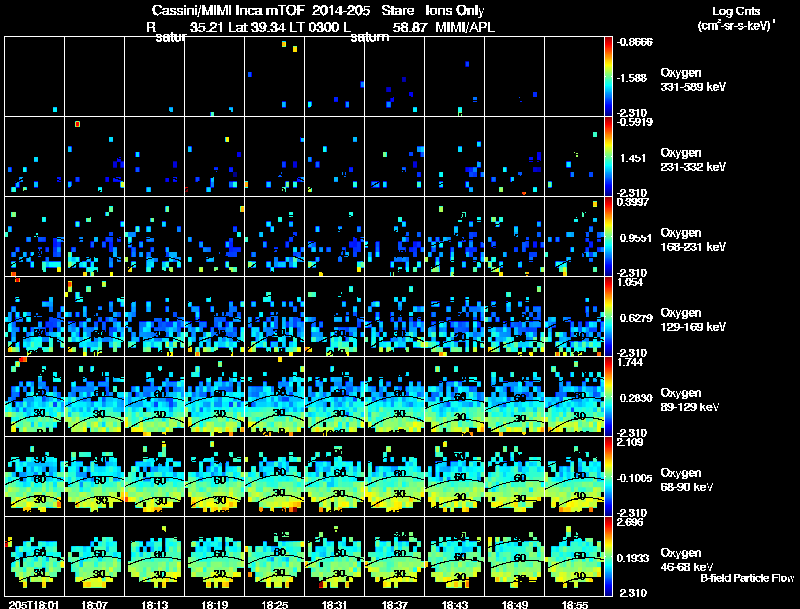
Task: Click the Oxygen 331-589 keV color bar
Action: (610, 77)
